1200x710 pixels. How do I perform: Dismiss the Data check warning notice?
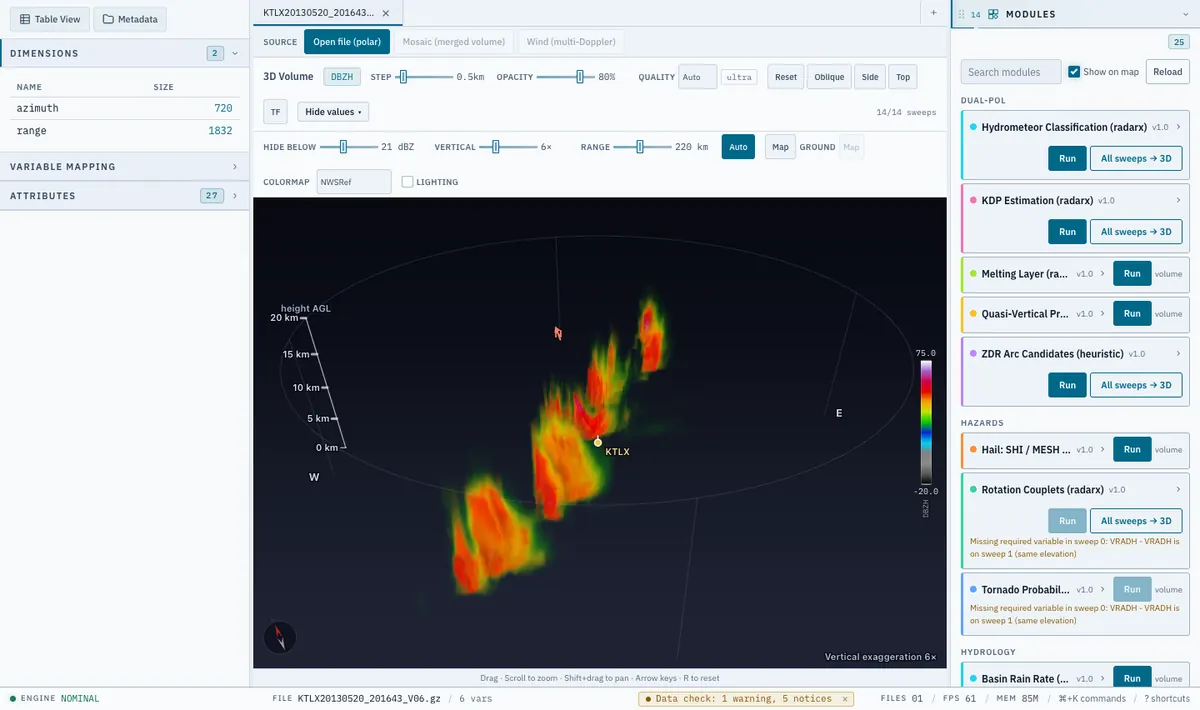click(845, 699)
